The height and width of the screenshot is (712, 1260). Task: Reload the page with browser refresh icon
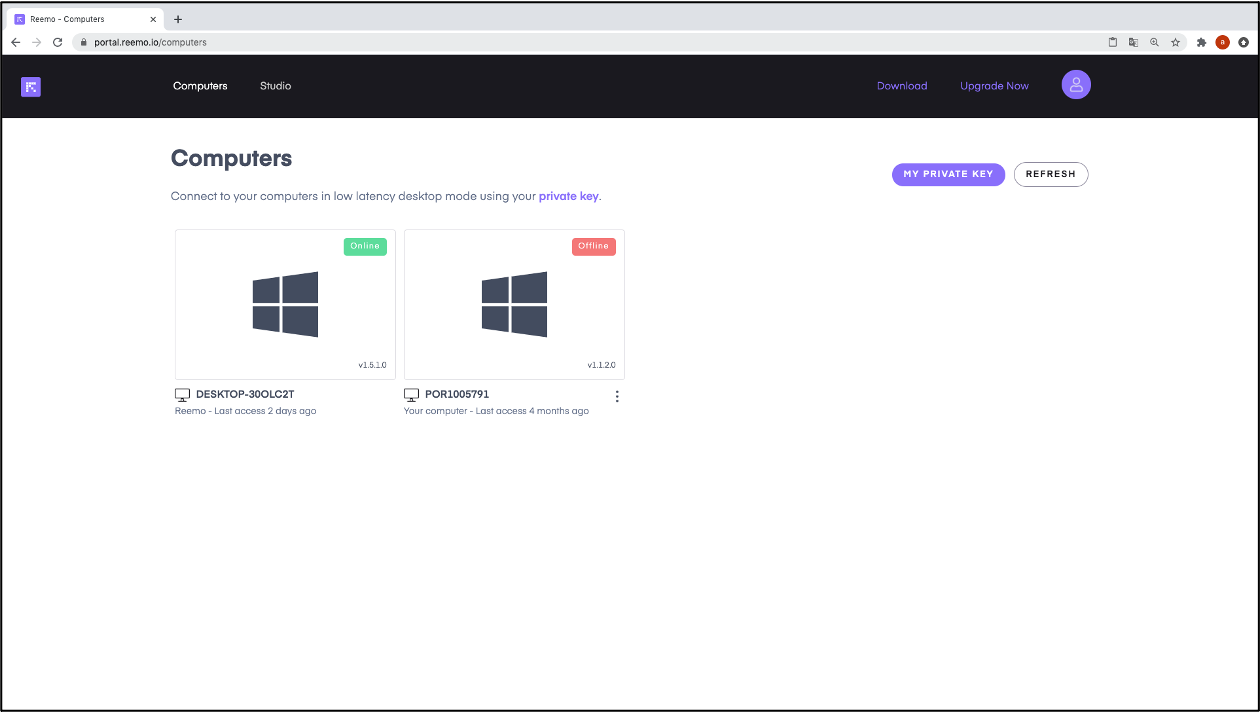(x=58, y=42)
